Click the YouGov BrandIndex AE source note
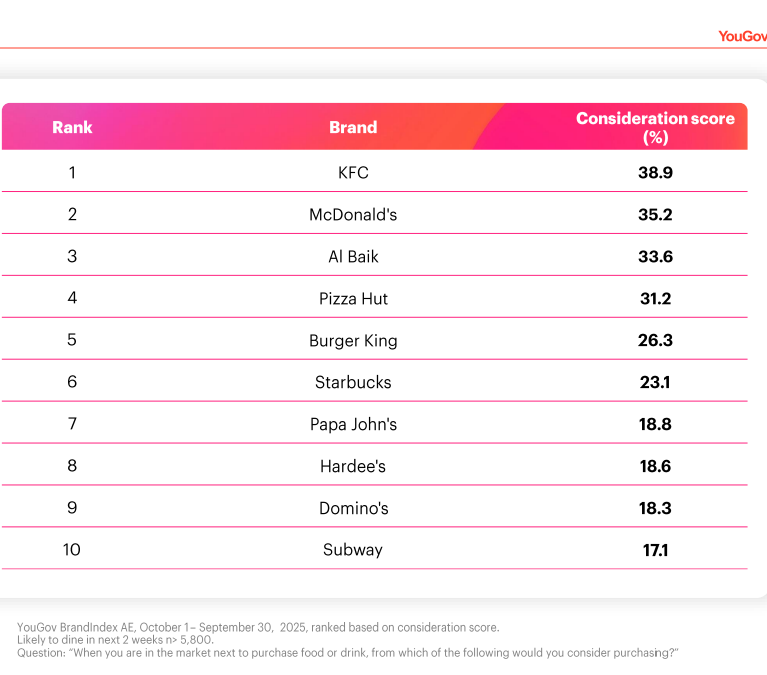 (258, 627)
